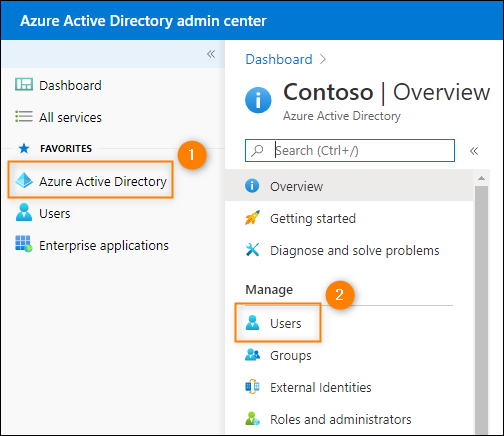Click the Manage section heading
Screen dimensions: 504x436
[x=269, y=290]
